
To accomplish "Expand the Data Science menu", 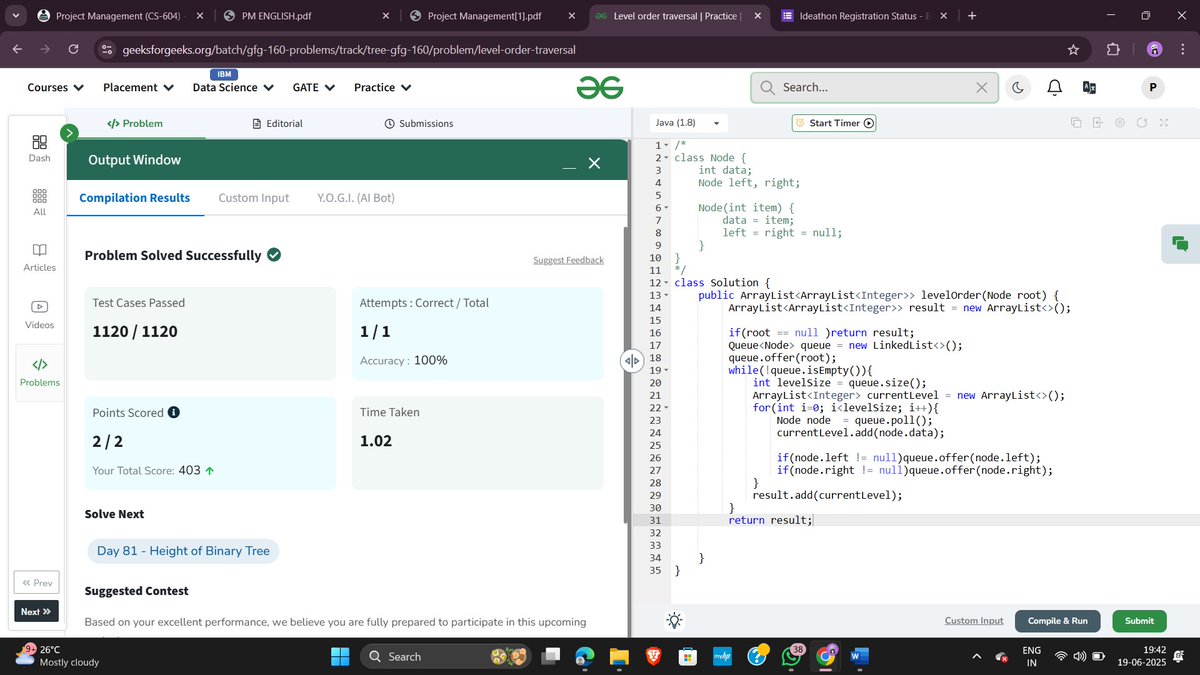I will click(x=233, y=88).
